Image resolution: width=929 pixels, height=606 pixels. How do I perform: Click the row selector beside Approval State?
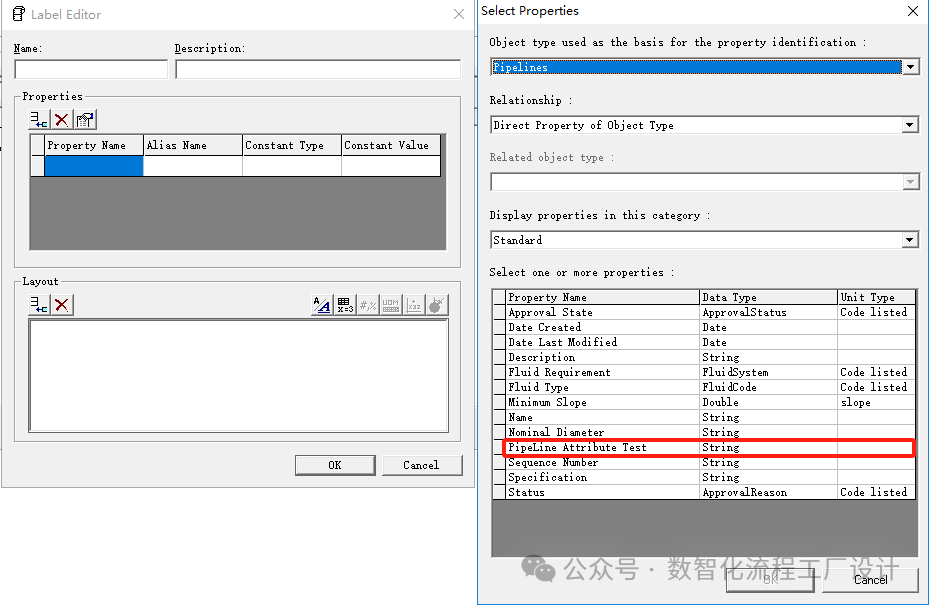click(x=499, y=312)
